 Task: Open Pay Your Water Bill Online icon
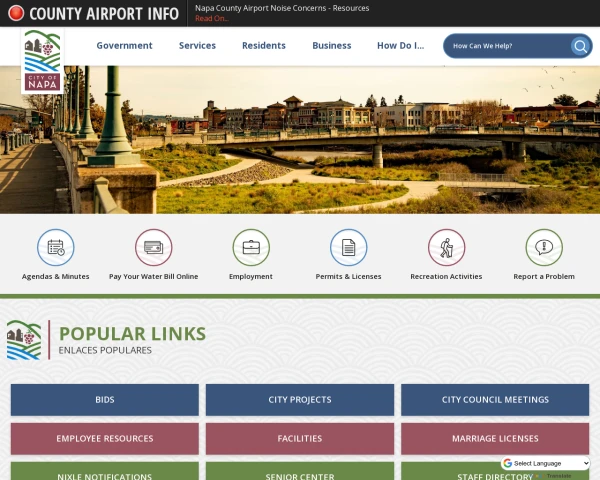(153, 247)
